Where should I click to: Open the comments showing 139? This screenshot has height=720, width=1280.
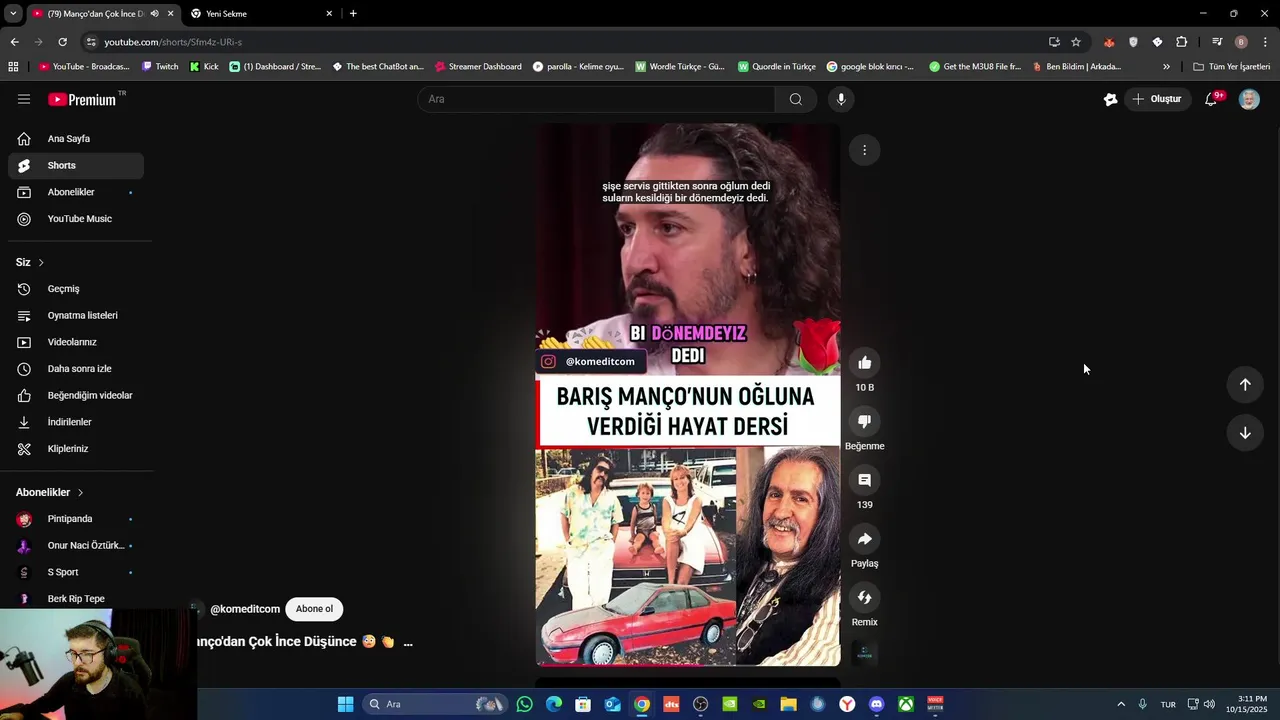[x=865, y=480]
